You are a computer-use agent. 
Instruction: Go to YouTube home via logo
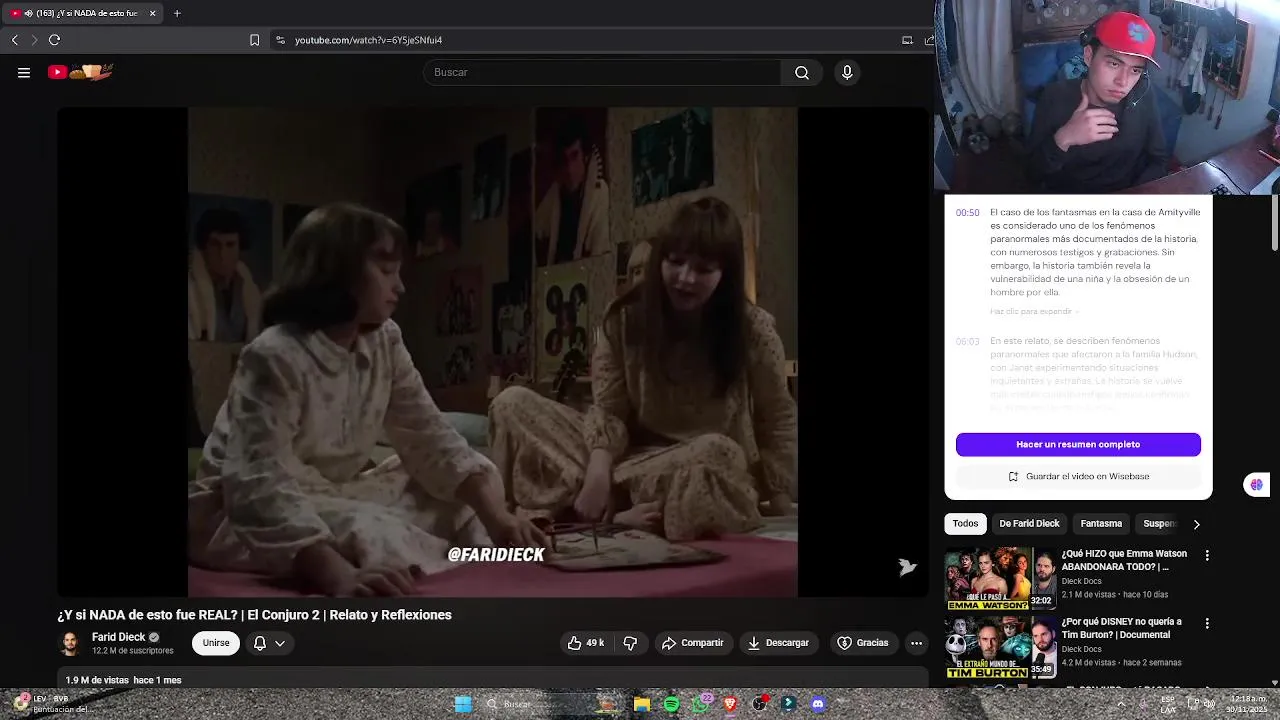[81, 72]
